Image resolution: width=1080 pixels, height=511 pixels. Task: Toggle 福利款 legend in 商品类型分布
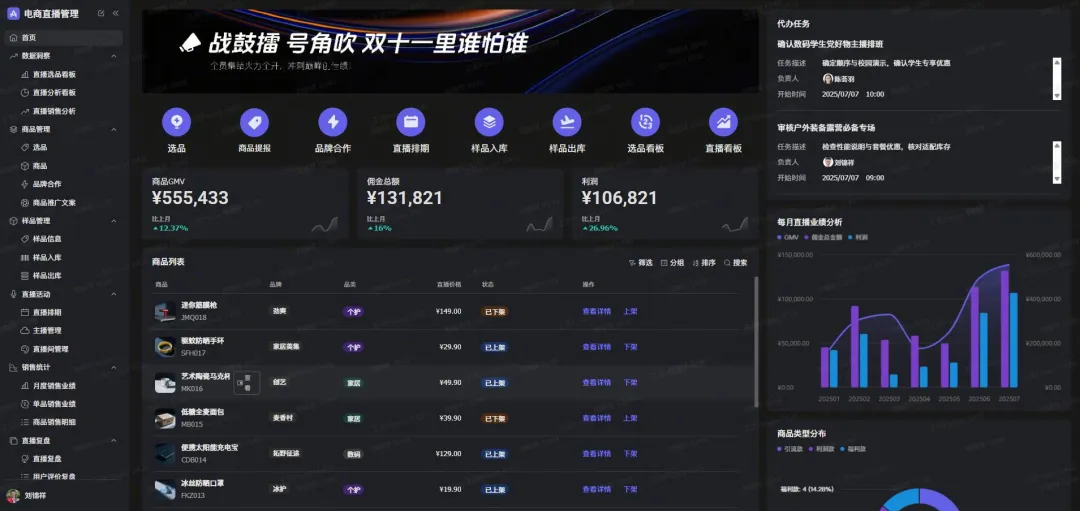point(853,449)
